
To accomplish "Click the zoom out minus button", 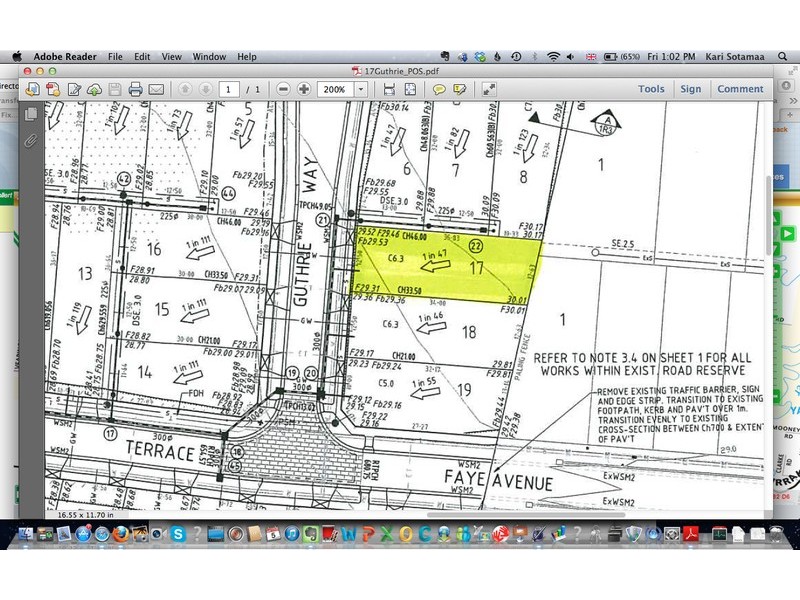I will pyautogui.click(x=284, y=89).
